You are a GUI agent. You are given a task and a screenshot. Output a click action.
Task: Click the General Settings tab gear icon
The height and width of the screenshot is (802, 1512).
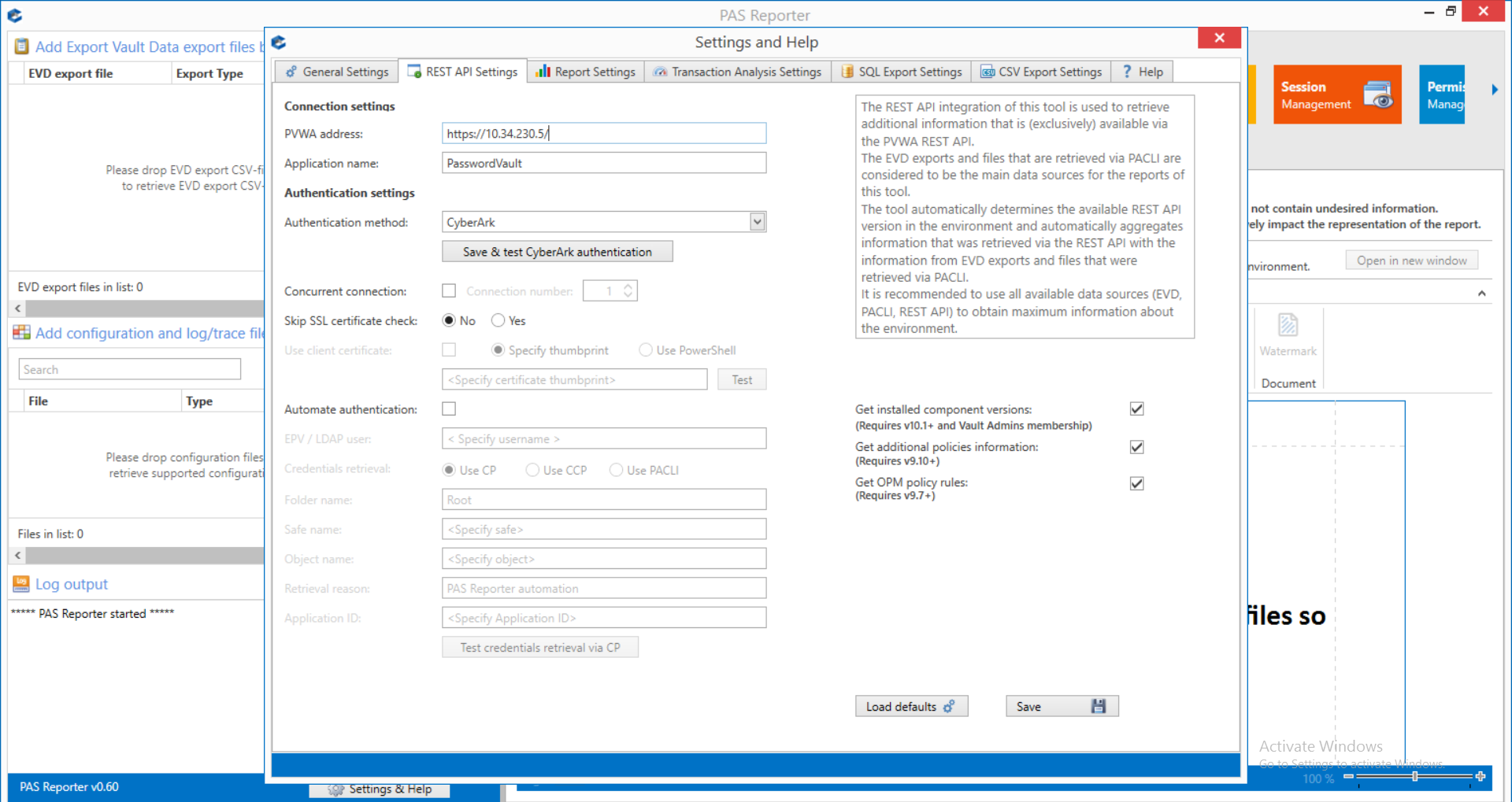pos(291,72)
